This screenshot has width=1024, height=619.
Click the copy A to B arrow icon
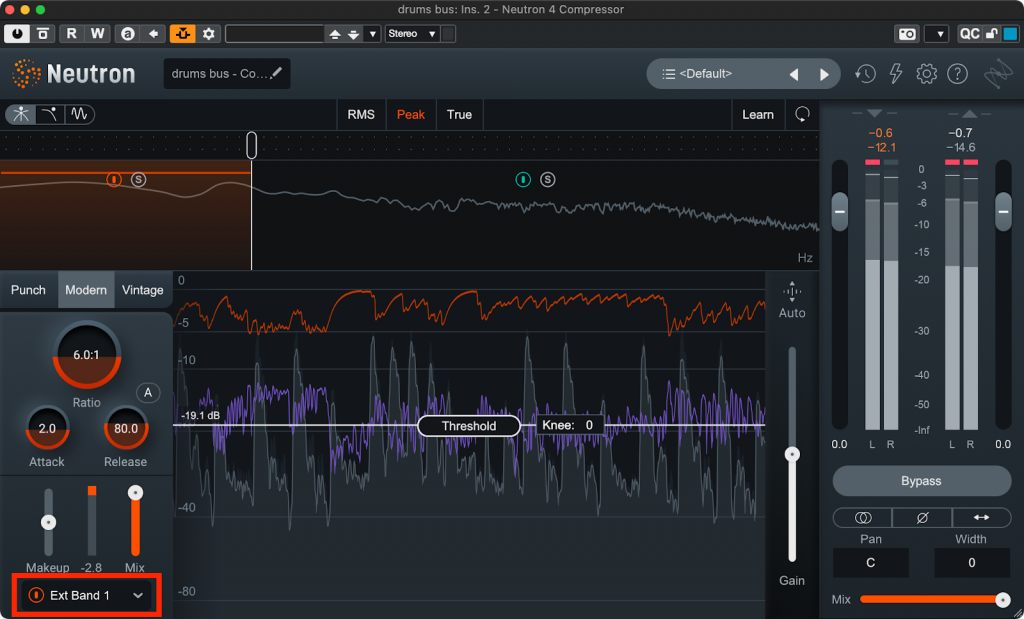(153, 34)
